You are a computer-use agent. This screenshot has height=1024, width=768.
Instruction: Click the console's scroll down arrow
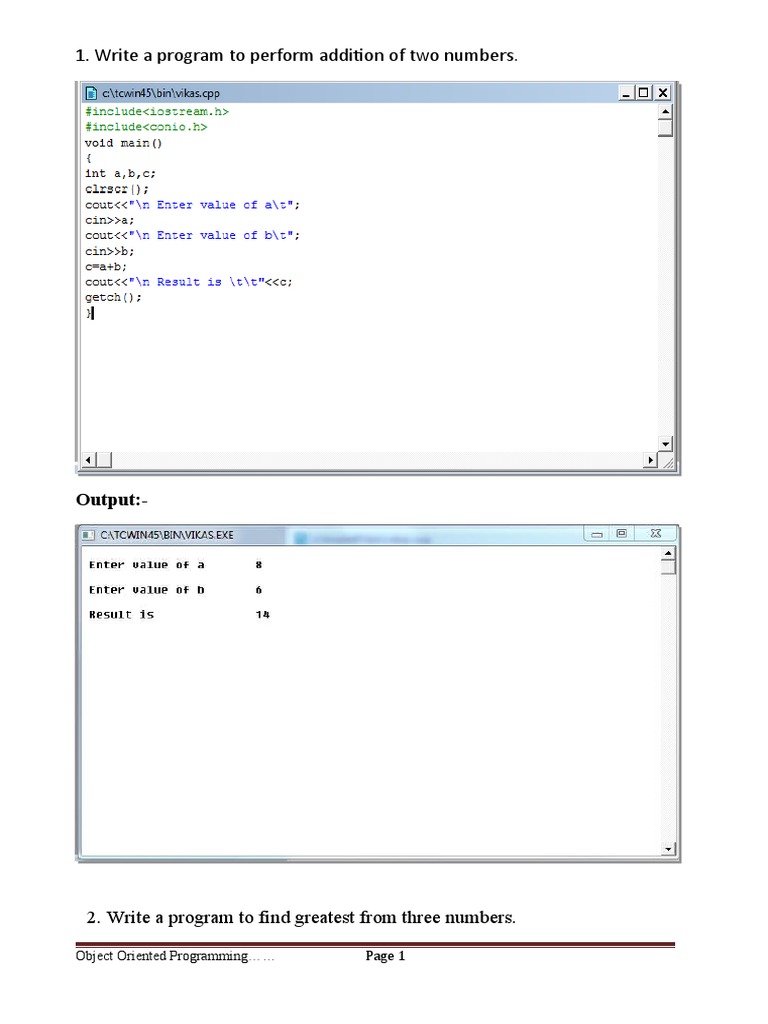click(x=669, y=849)
